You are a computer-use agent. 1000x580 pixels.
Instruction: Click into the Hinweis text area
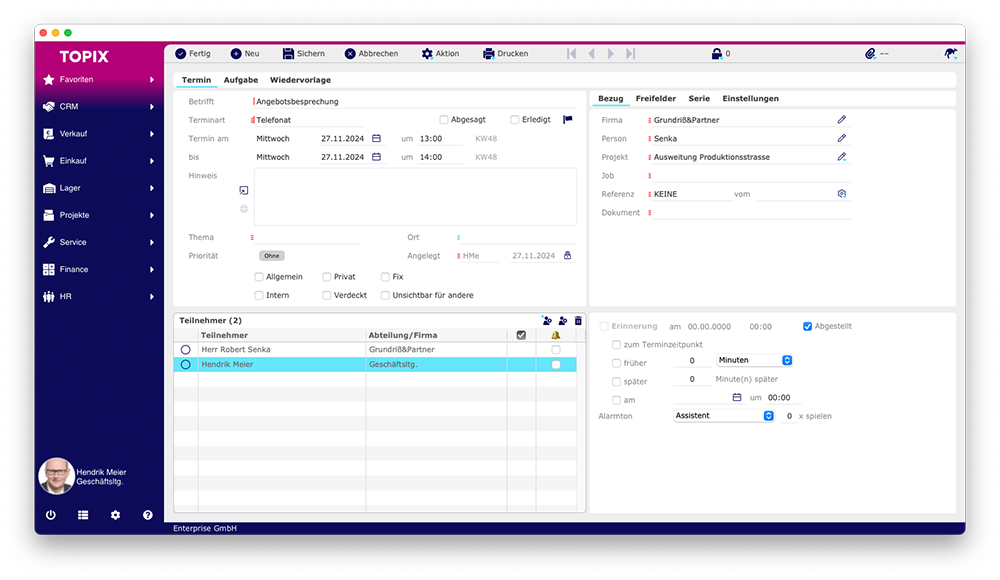click(415, 197)
